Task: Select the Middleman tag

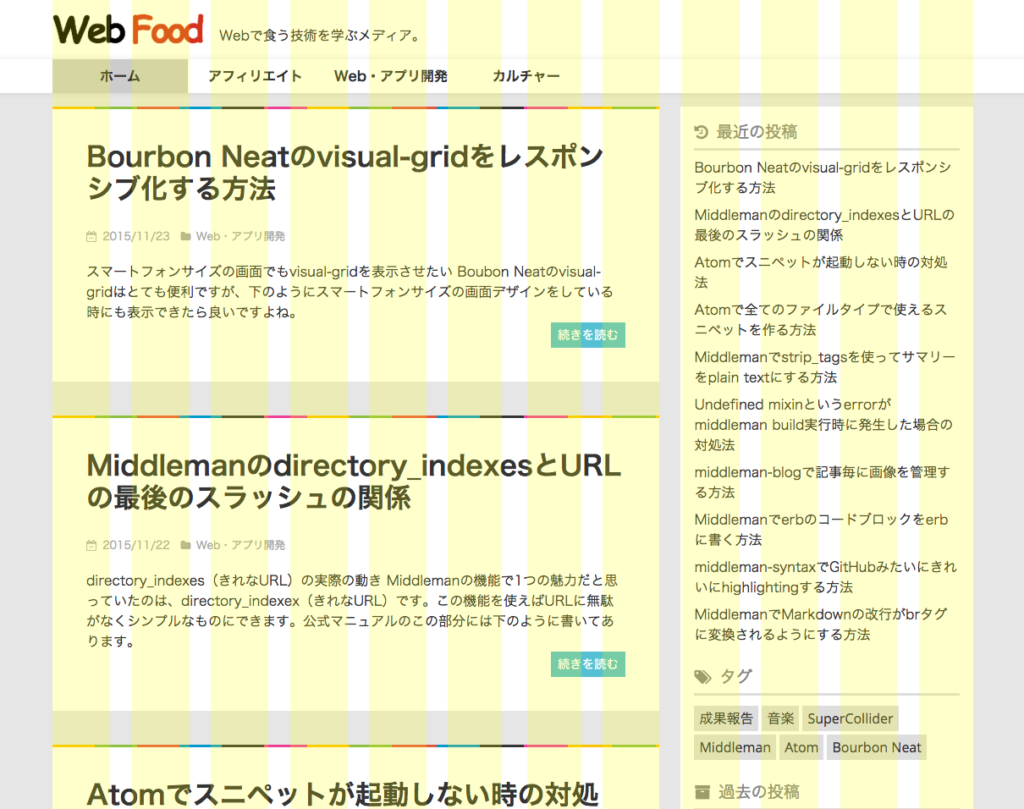Action: [734, 747]
